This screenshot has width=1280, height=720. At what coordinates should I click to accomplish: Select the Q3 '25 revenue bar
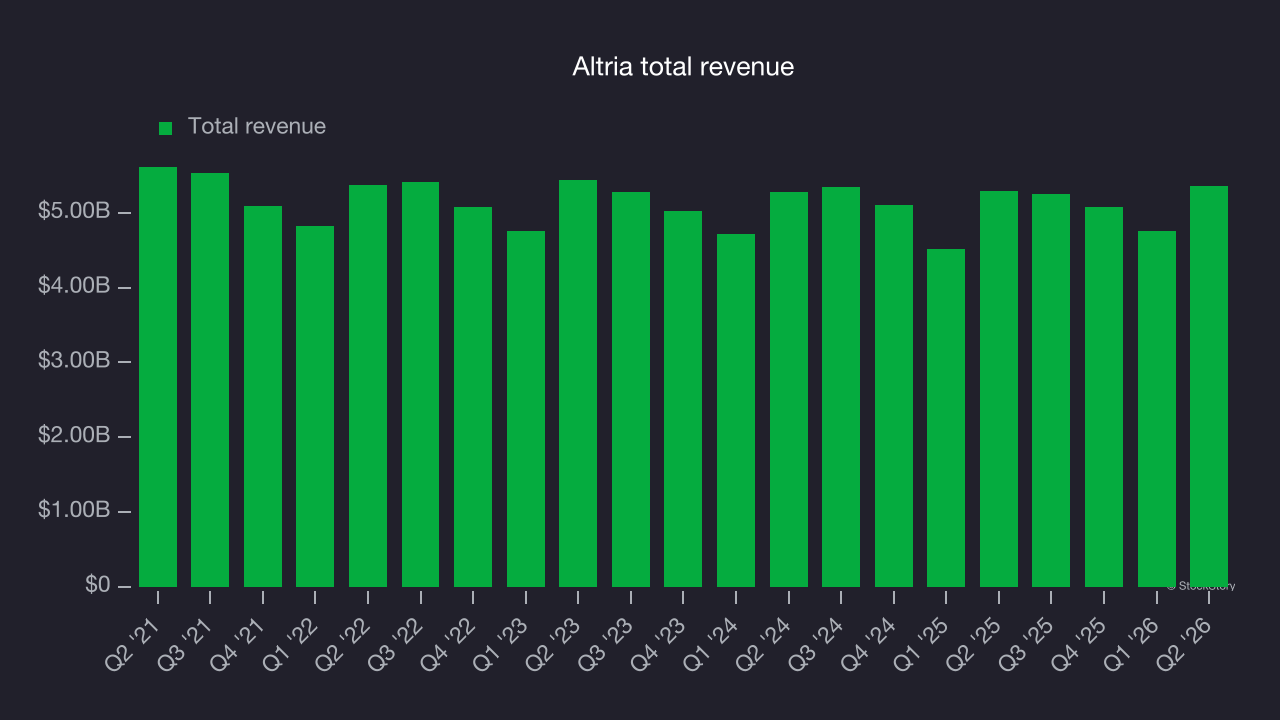pyautogui.click(x=1051, y=390)
